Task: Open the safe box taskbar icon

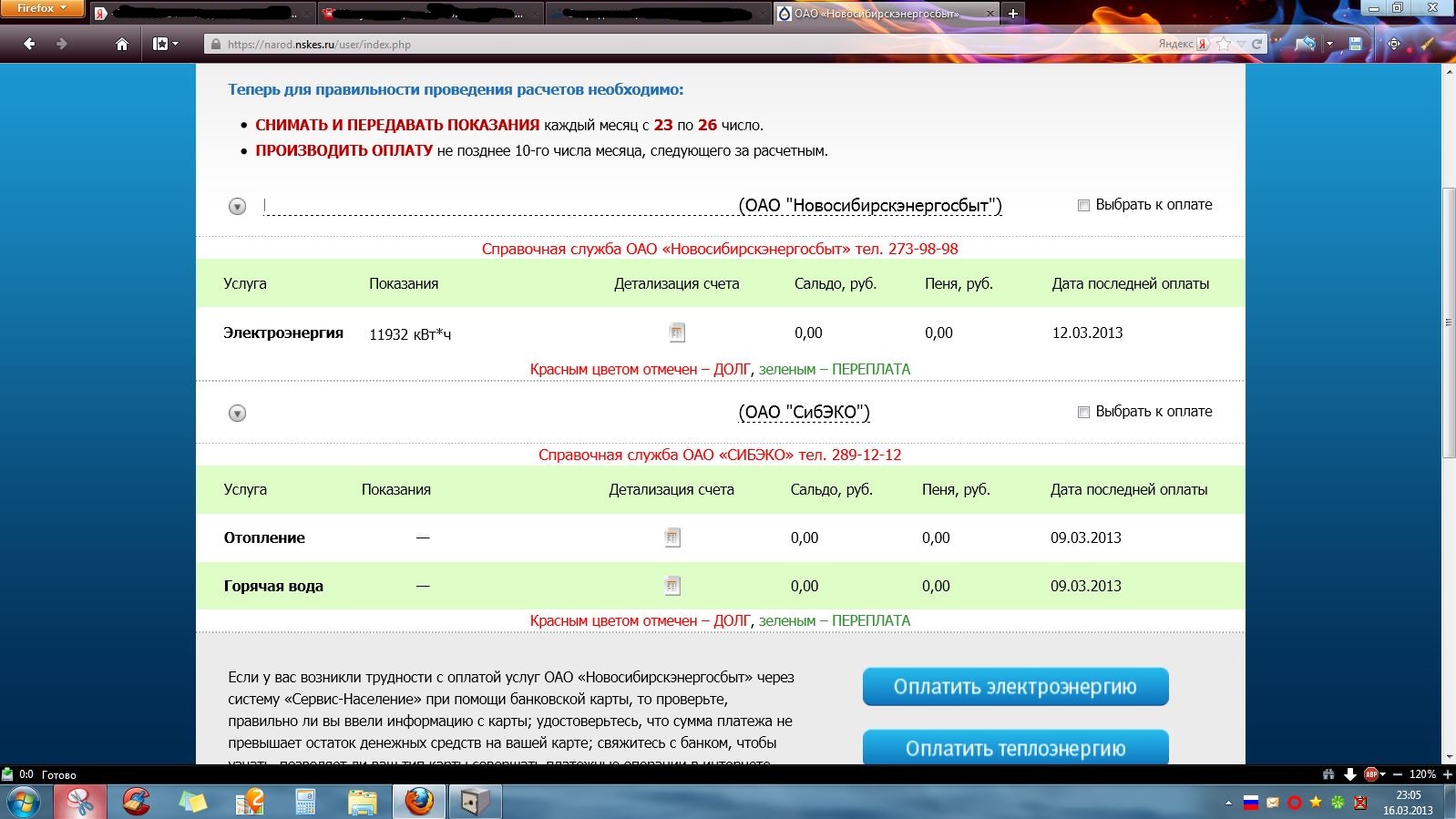Action: tap(475, 803)
